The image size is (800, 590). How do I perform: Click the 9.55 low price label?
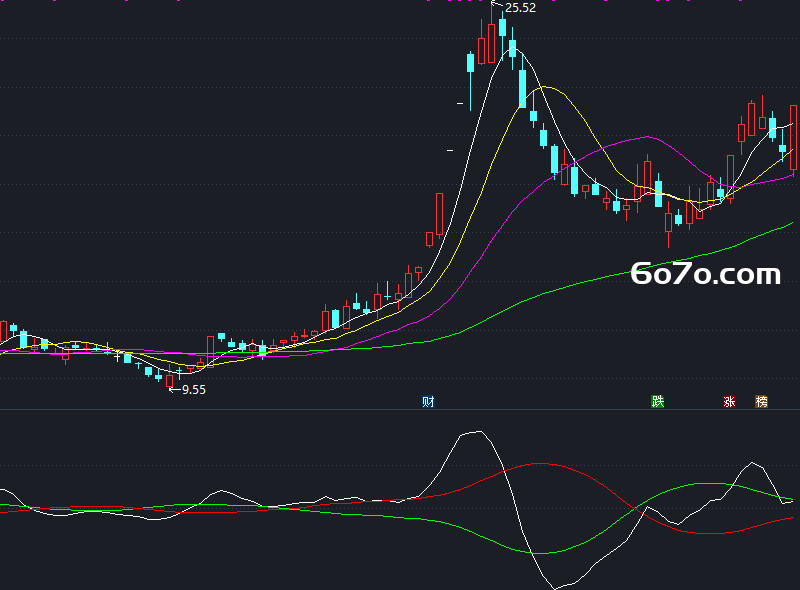194,390
